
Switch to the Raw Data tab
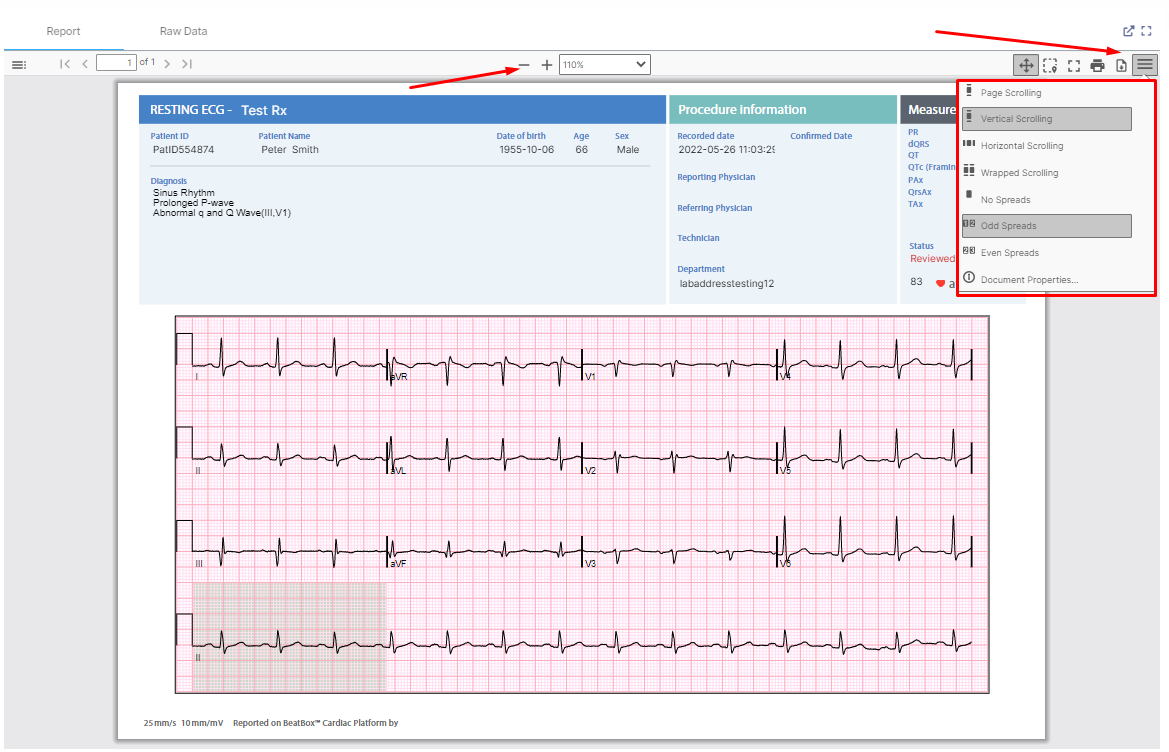coord(183,31)
